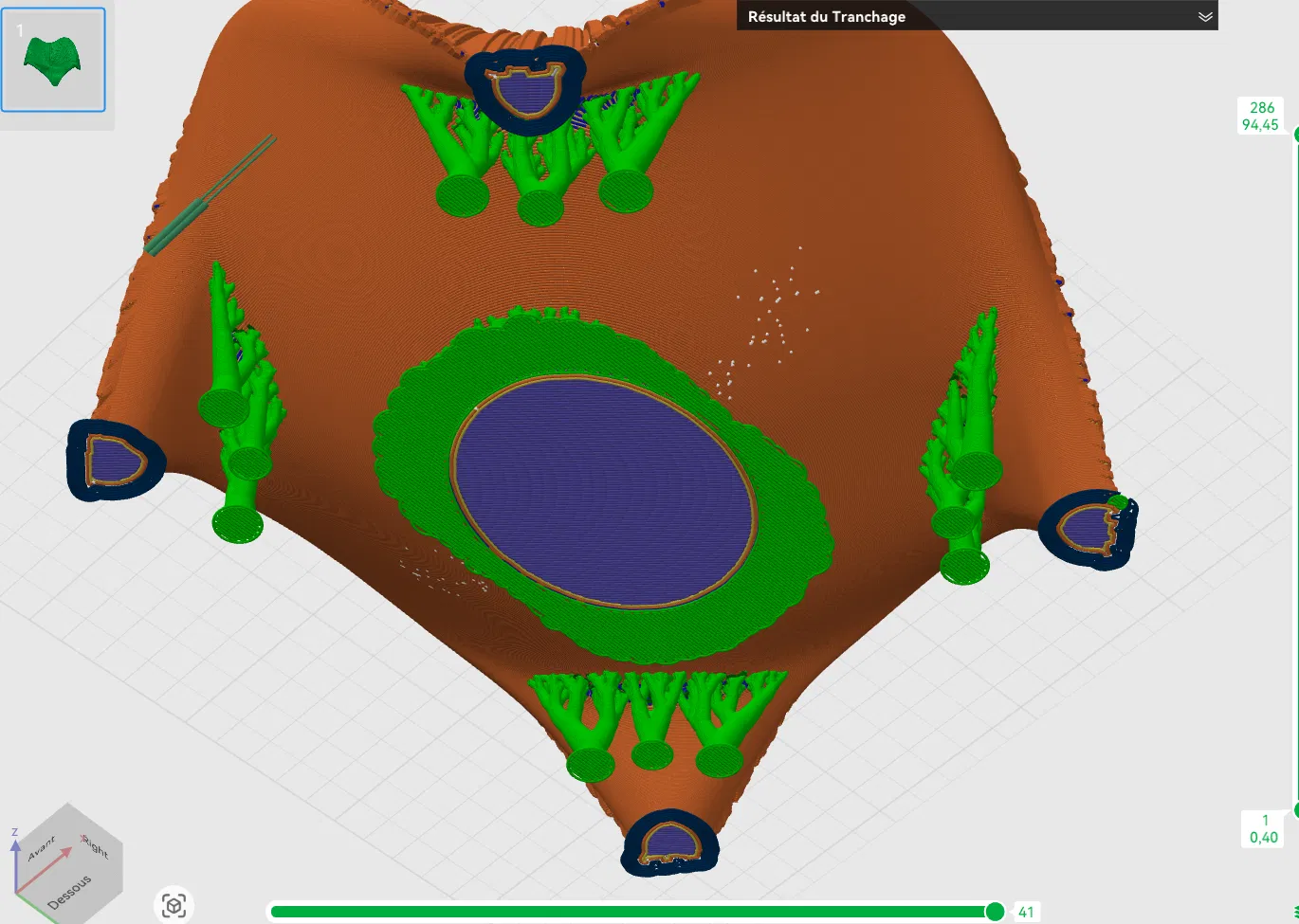1299x924 pixels.
Task: Click the blue Z axis arrow
Action: pyautogui.click(x=15, y=861)
